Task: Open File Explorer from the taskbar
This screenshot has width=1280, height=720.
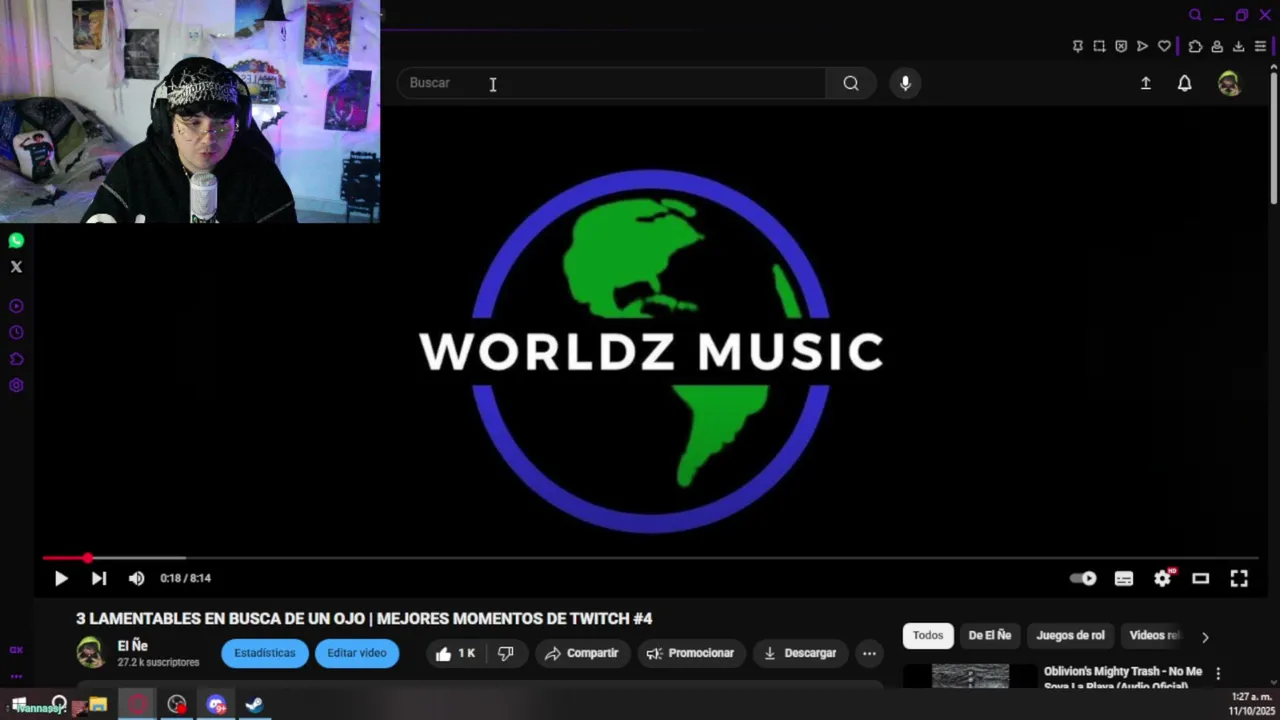Action: (98, 705)
